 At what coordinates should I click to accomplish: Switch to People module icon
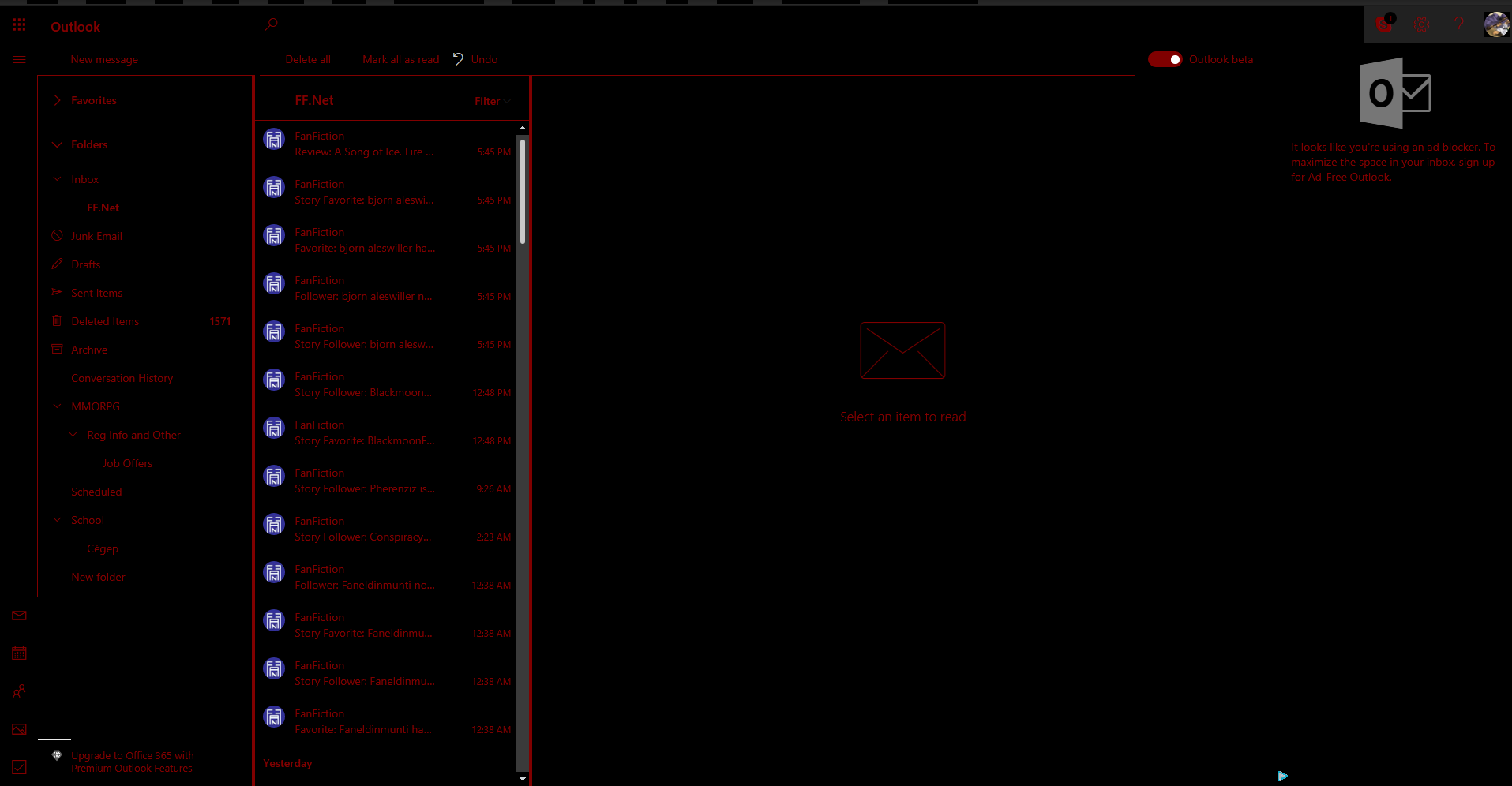pos(20,691)
